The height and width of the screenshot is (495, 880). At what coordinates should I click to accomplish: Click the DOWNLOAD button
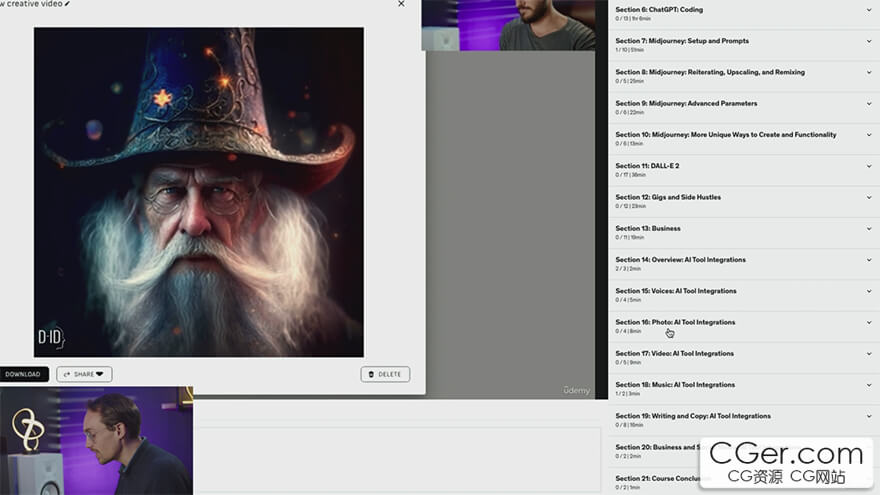pyautogui.click(x=23, y=374)
